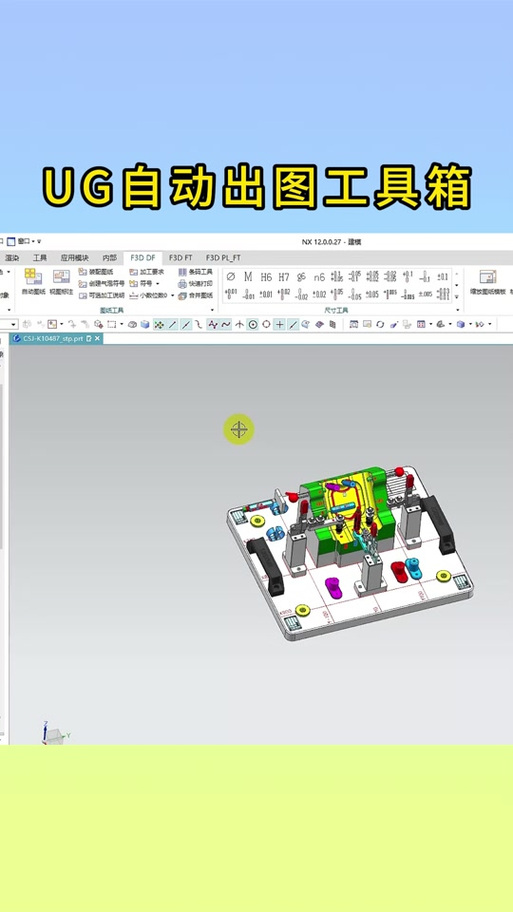Toggle the midpoint snap option
This screenshot has width=513, height=912.
[x=186, y=325]
